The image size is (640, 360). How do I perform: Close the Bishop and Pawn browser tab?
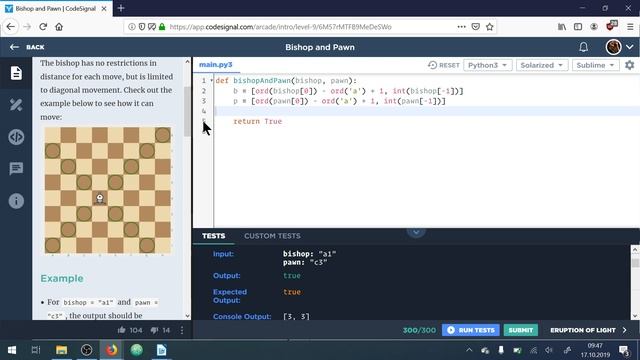point(104,8)
